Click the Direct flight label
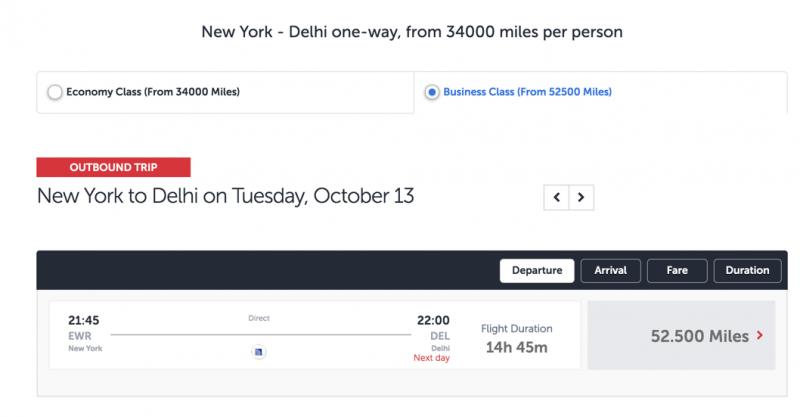The image size is (800, 417). tap(259, 318)
